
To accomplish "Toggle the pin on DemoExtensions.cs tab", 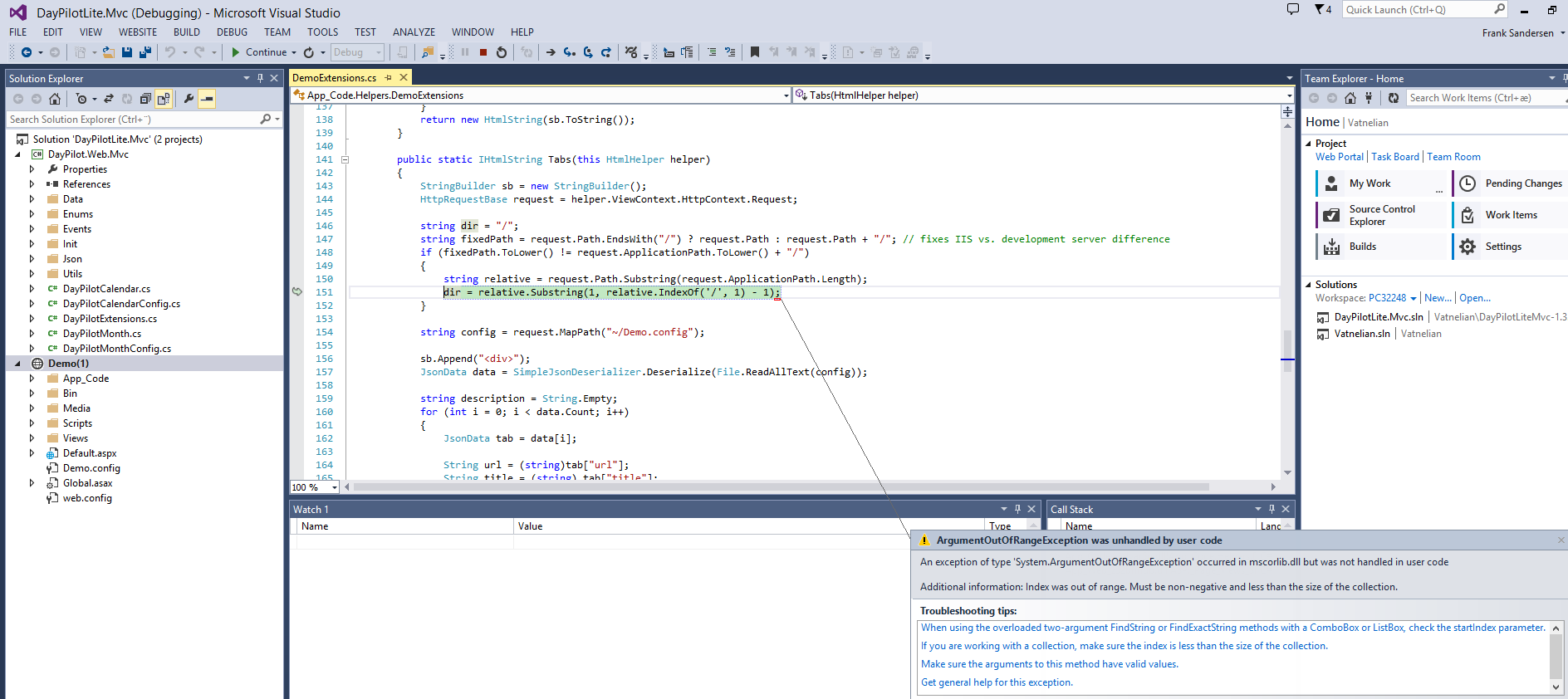I will [389, 77].
